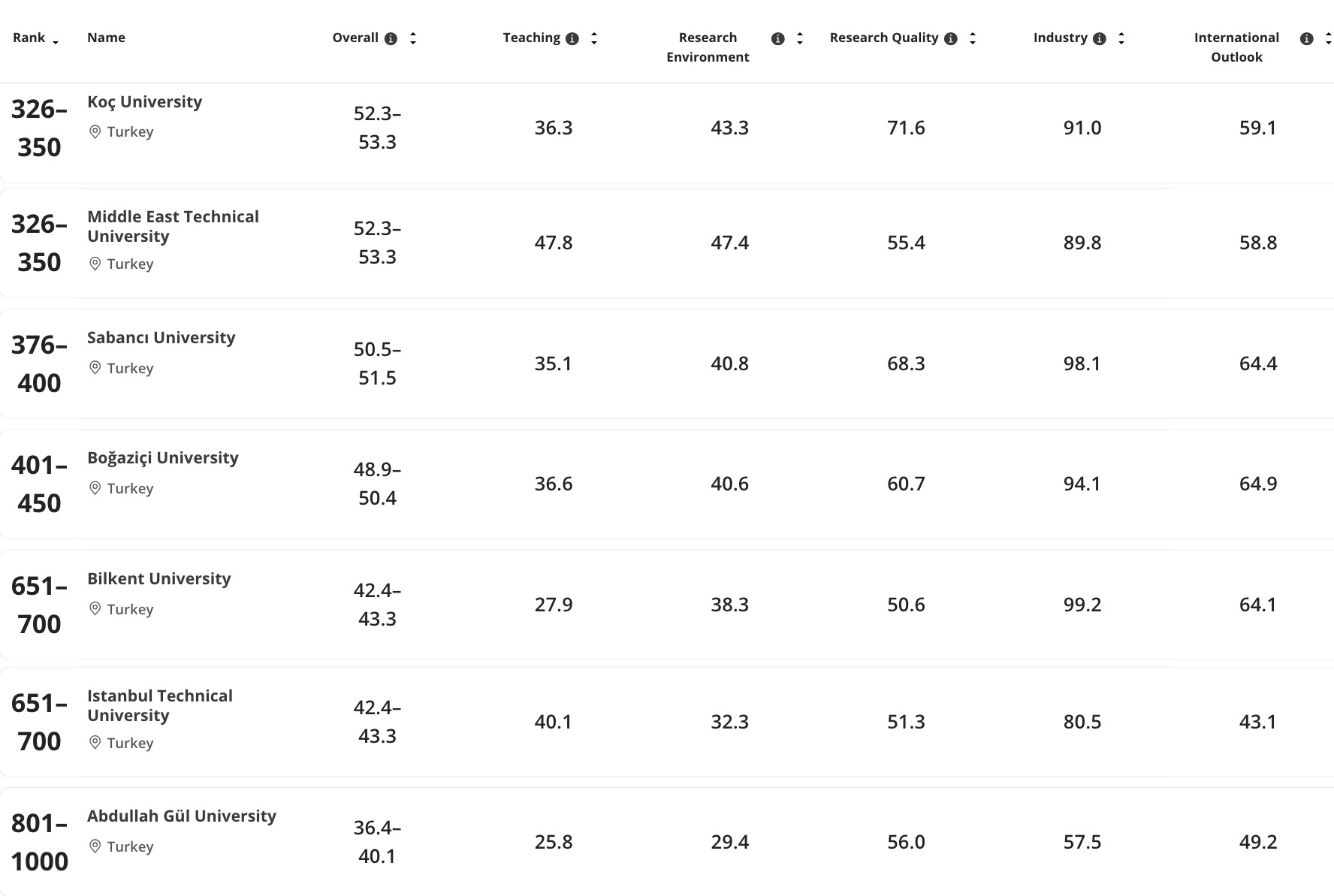Show the Research Quality info tooltip
This screenshot has width=1334, height=896.
click(x=951, y=38)
